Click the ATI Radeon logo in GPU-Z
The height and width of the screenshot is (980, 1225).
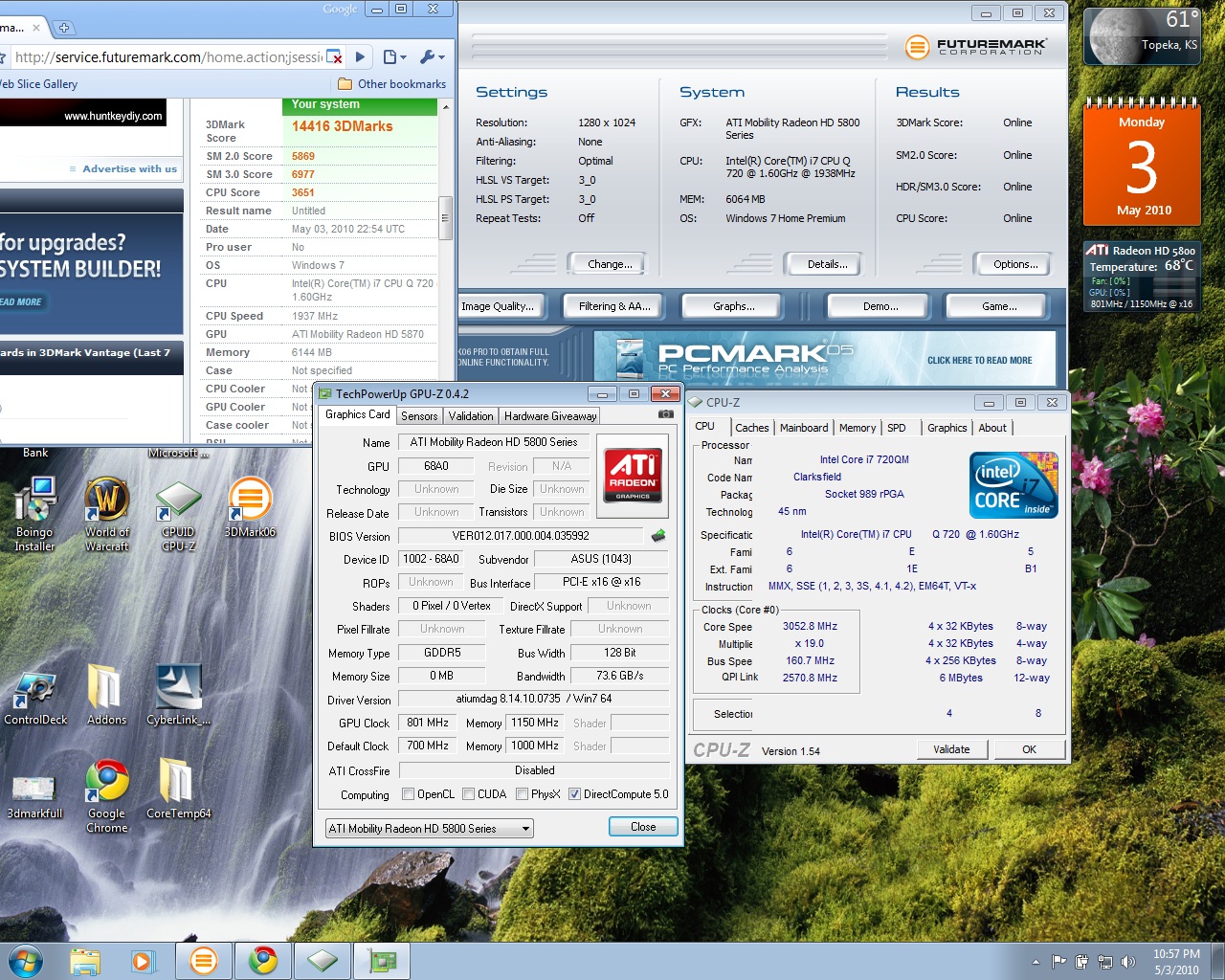coord(633,474)
